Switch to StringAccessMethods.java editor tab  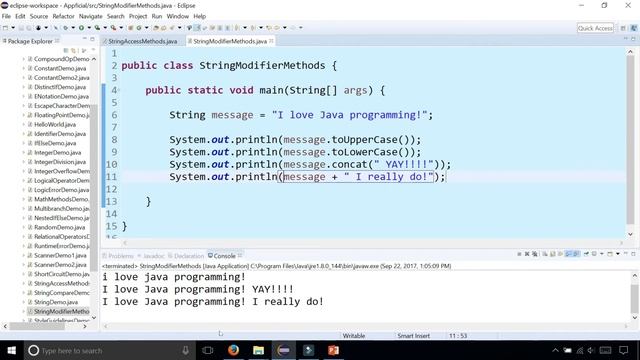142,41
